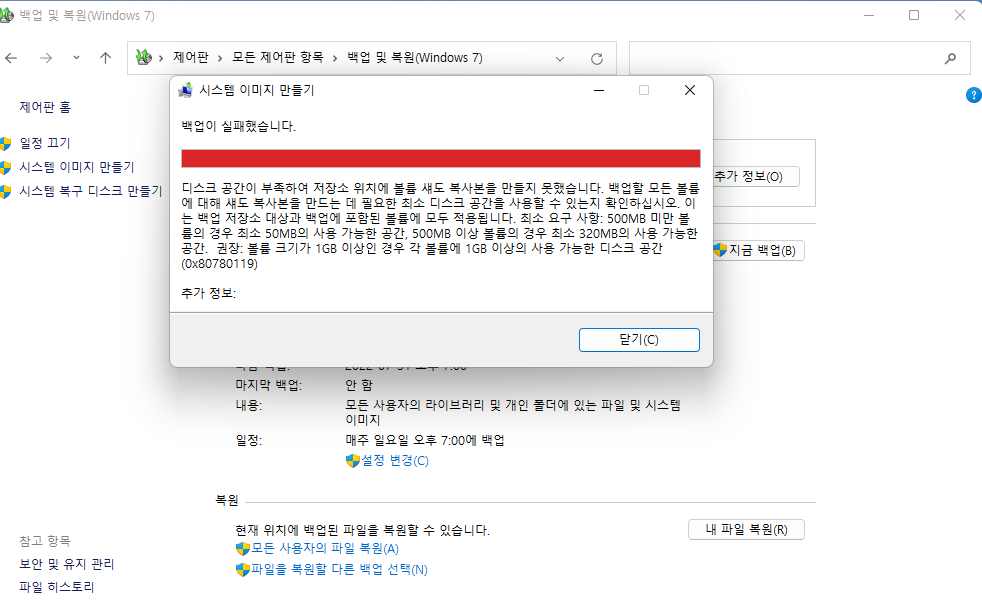The width and height of the screenshot is (982, 603).
Task: Open 모든 사용자의 파일 복원(A) link
Action: click(325, 549)
